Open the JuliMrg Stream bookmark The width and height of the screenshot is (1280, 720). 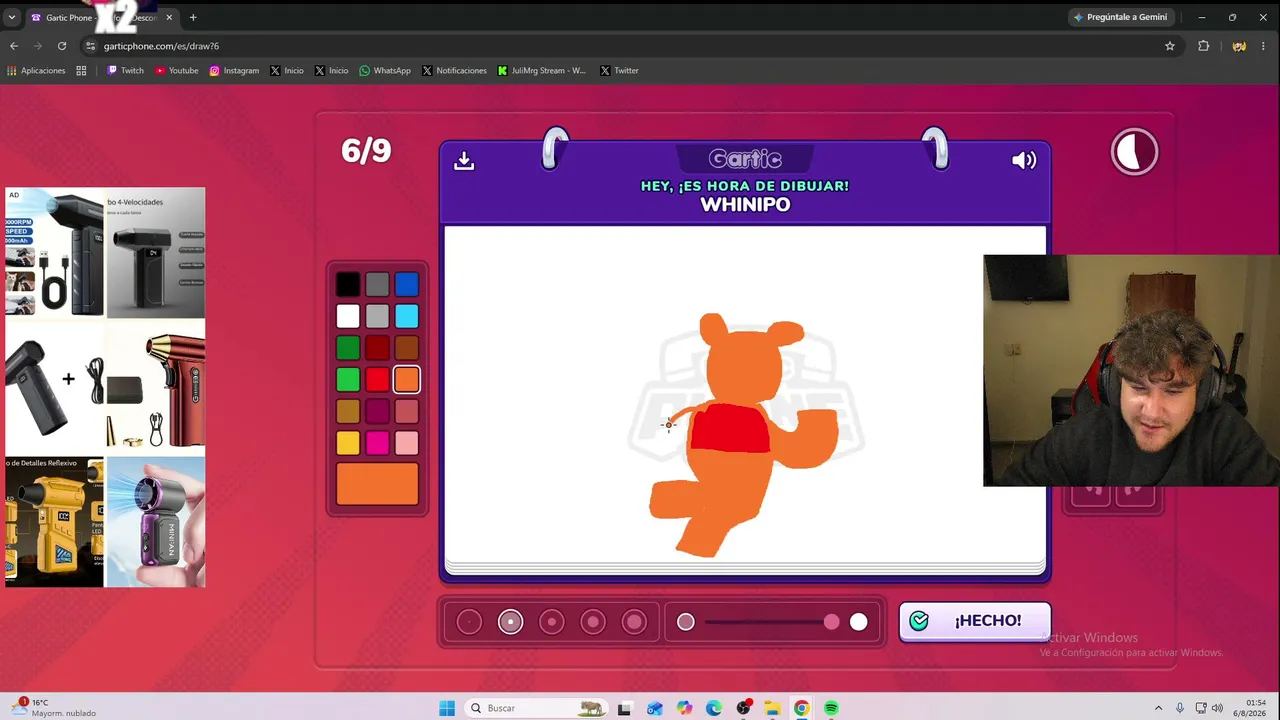(x=542, y=71)
